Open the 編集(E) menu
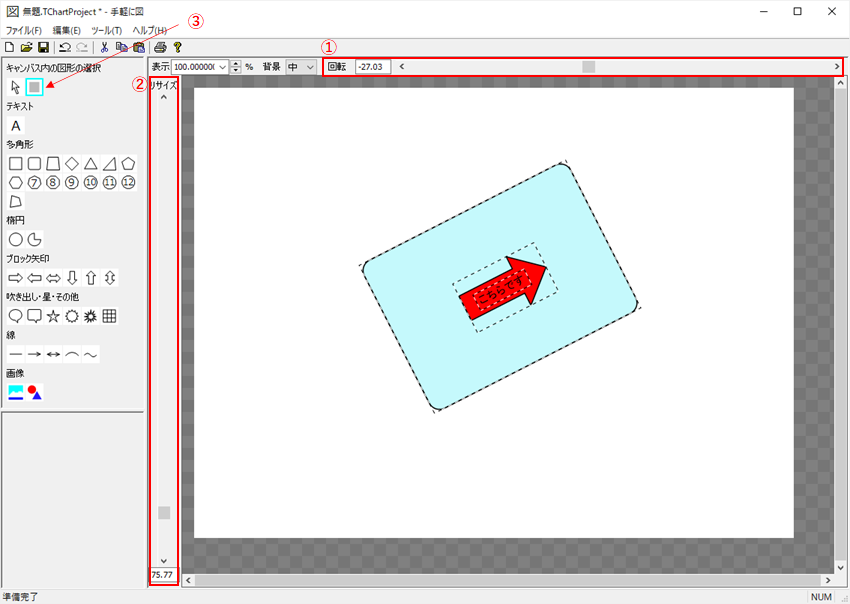The image size is (850, 604). click(67, 30)
